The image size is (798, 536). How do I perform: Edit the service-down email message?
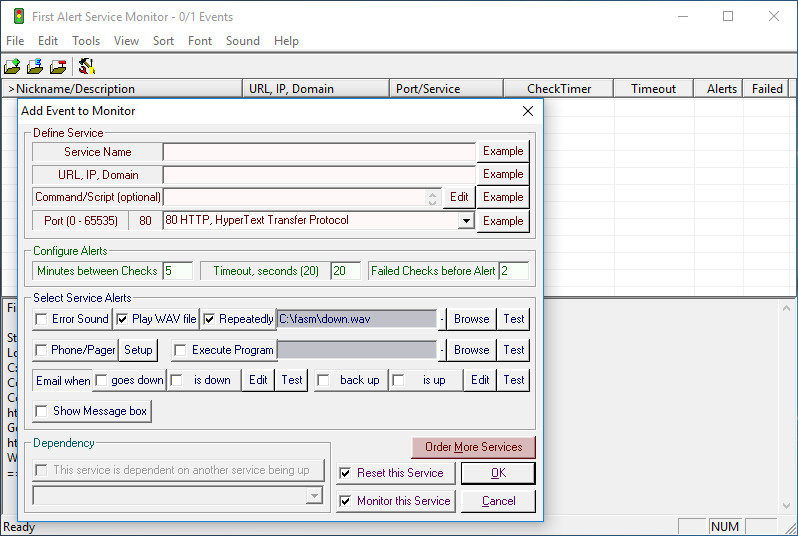click(x=258, y=380)
